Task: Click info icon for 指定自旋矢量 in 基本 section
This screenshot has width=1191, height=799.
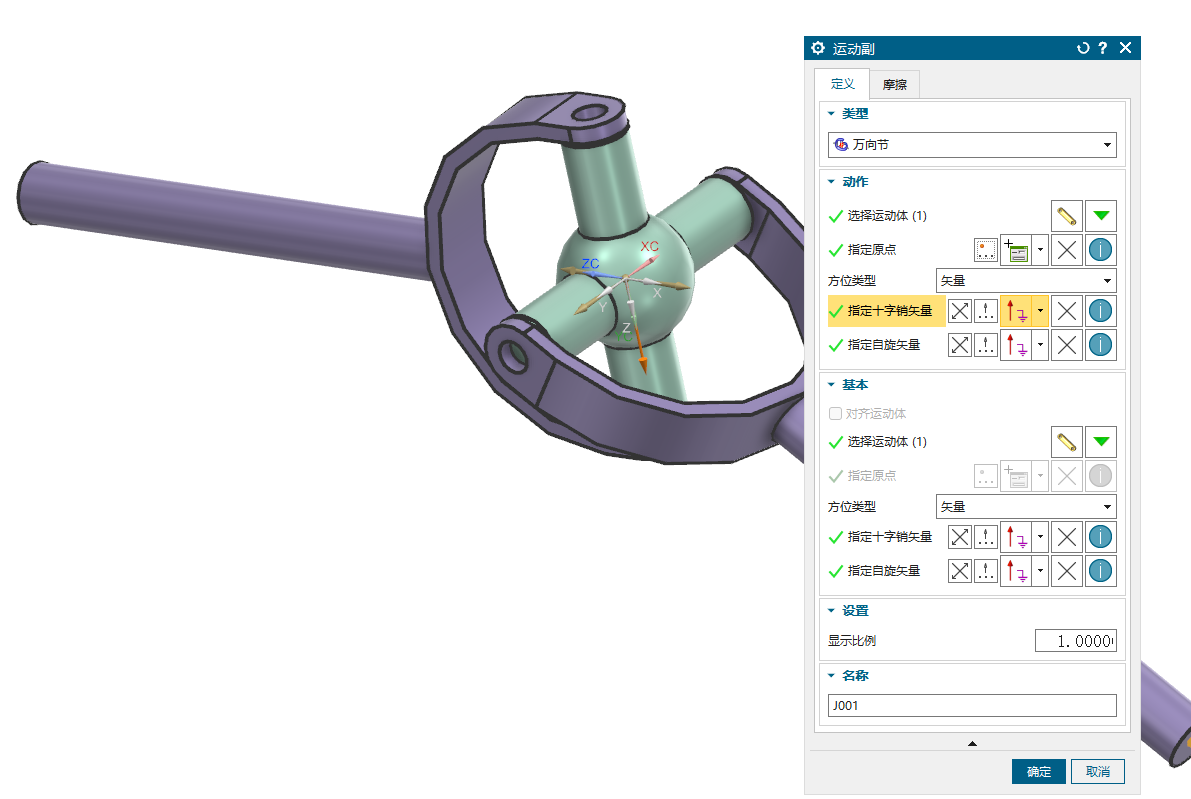Action: tap(1101, 571)
